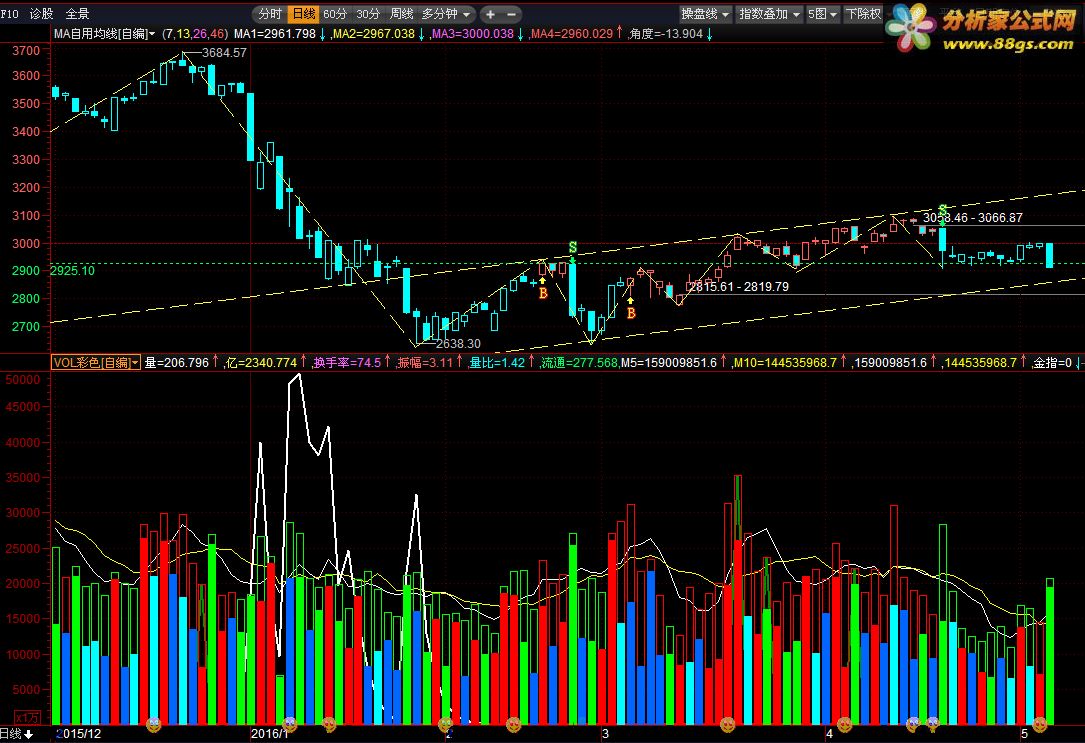Image resolution: width=1085 pixels, height=743 pixels.
Task: Click the 流通=277.568 float value
Action: (x=579, y=362)
